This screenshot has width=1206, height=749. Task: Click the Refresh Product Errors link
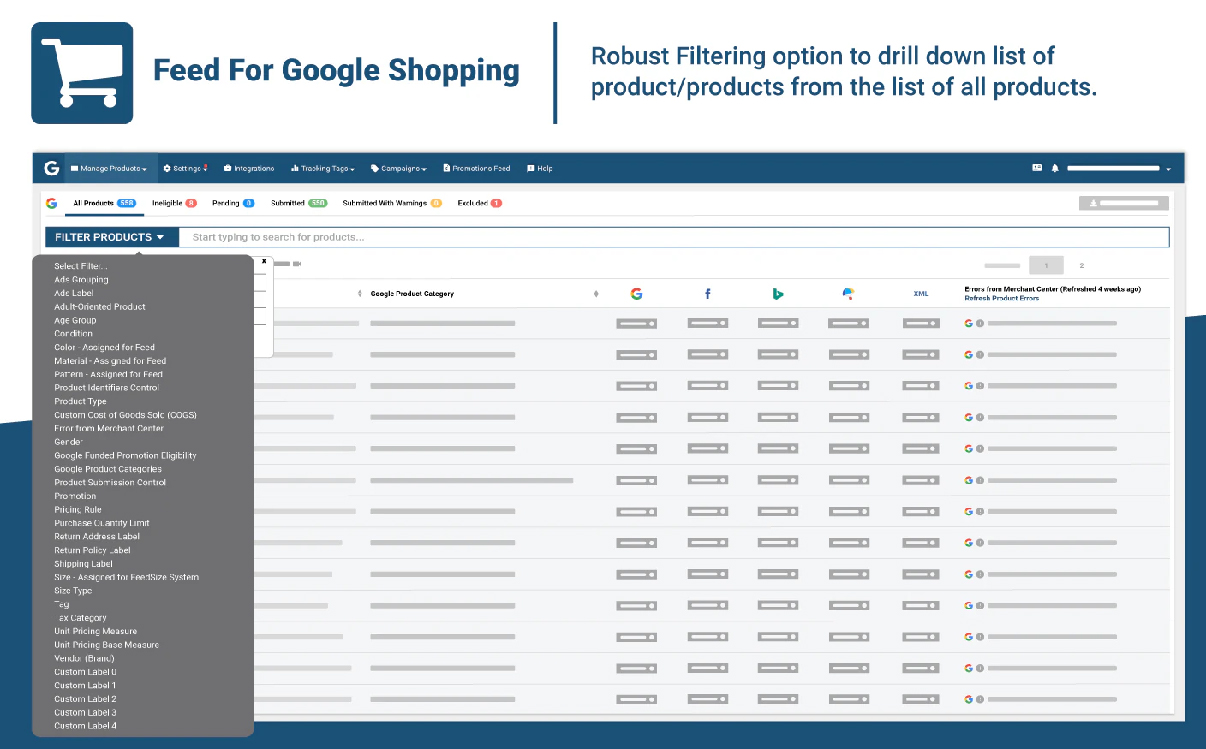tap(1001, 299)
